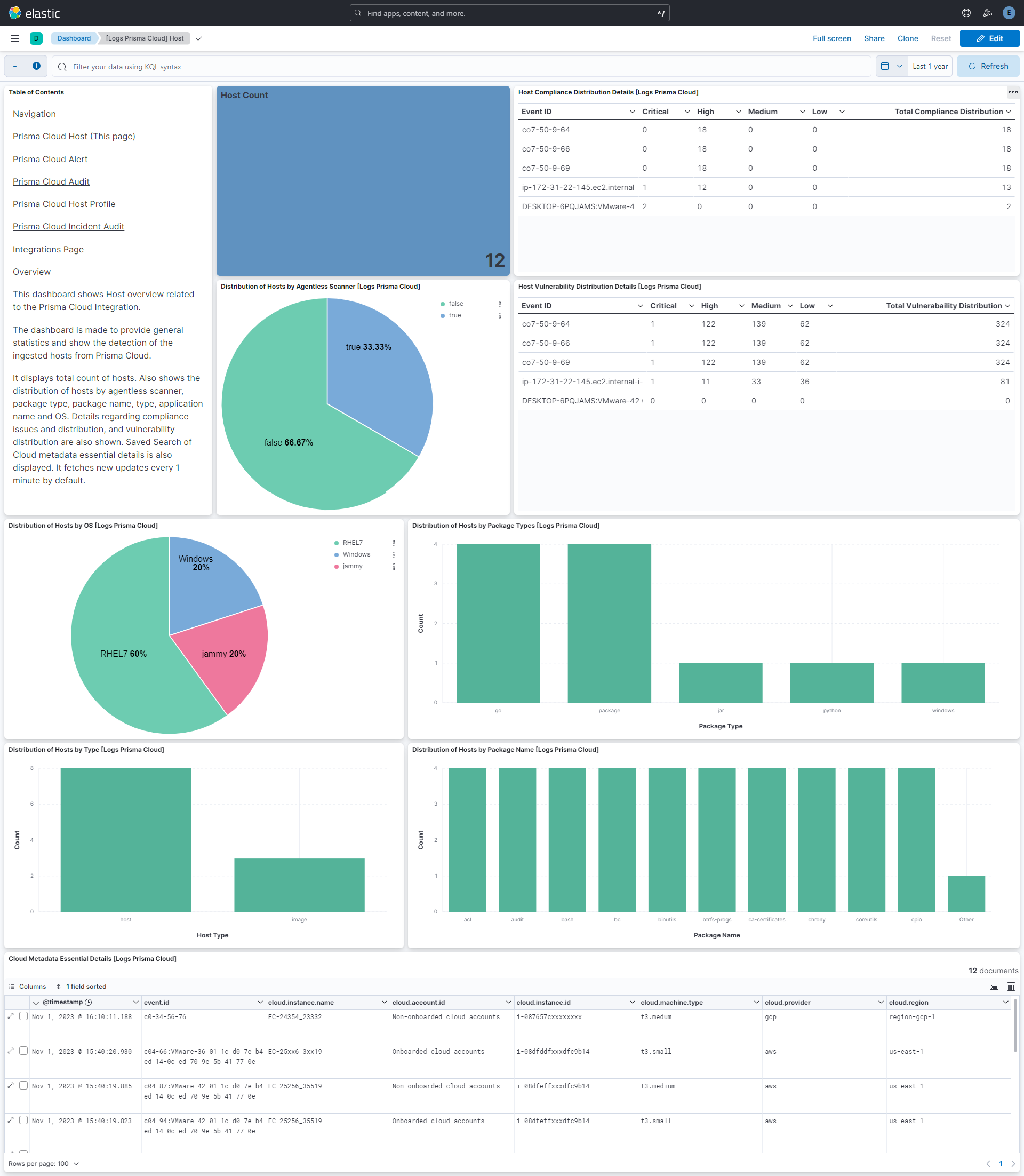Viewport: 1024px width, 1176px height.
Task: Click the KQL filter input field
Action: 229,66
